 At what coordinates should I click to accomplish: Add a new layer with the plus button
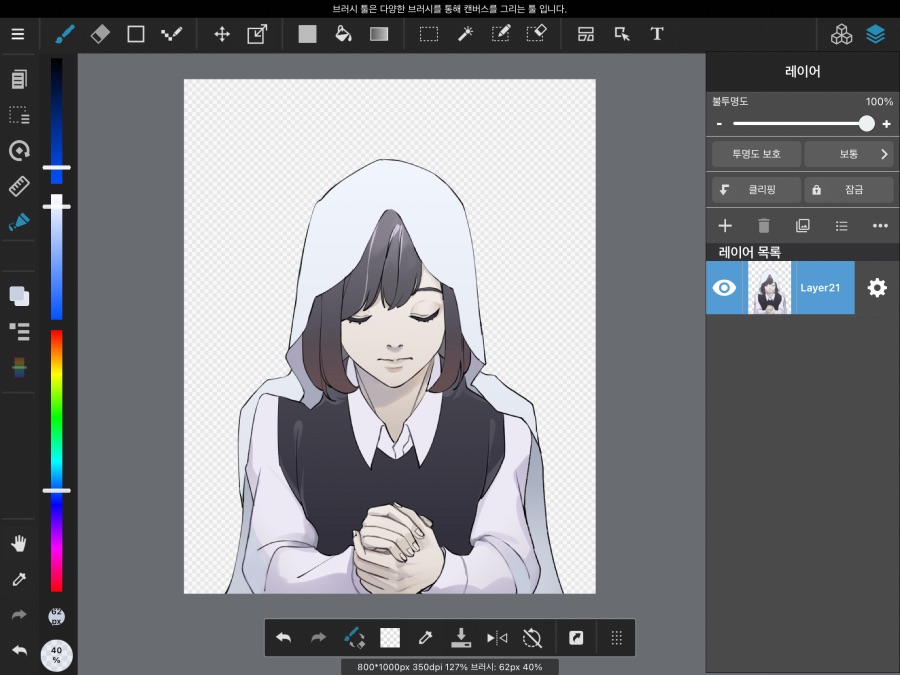[724, 225]
